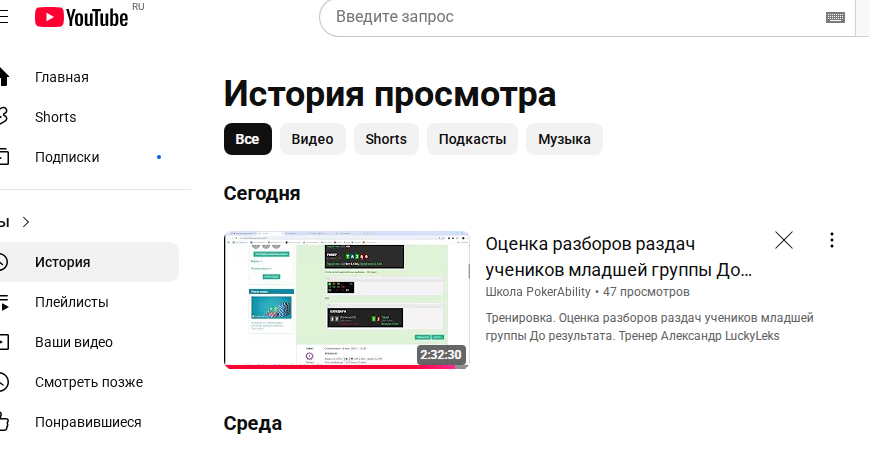
Task: Open the poker review video thumbnail
Action: tap(346, 300)
